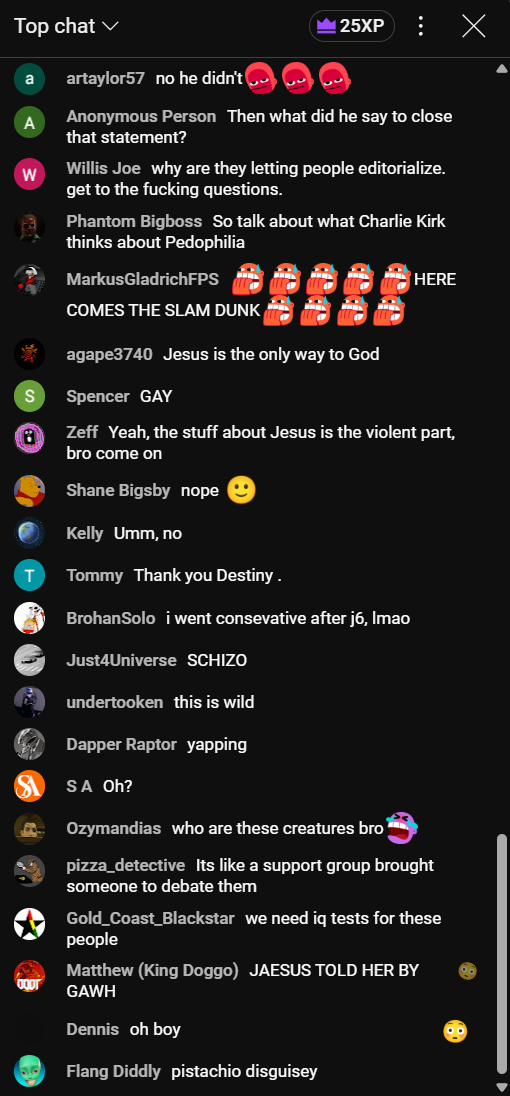The height and width of the screenshot is (1096, 510).
Task: Click the chat scrollbar thumb
Action: tap(501, 953)
